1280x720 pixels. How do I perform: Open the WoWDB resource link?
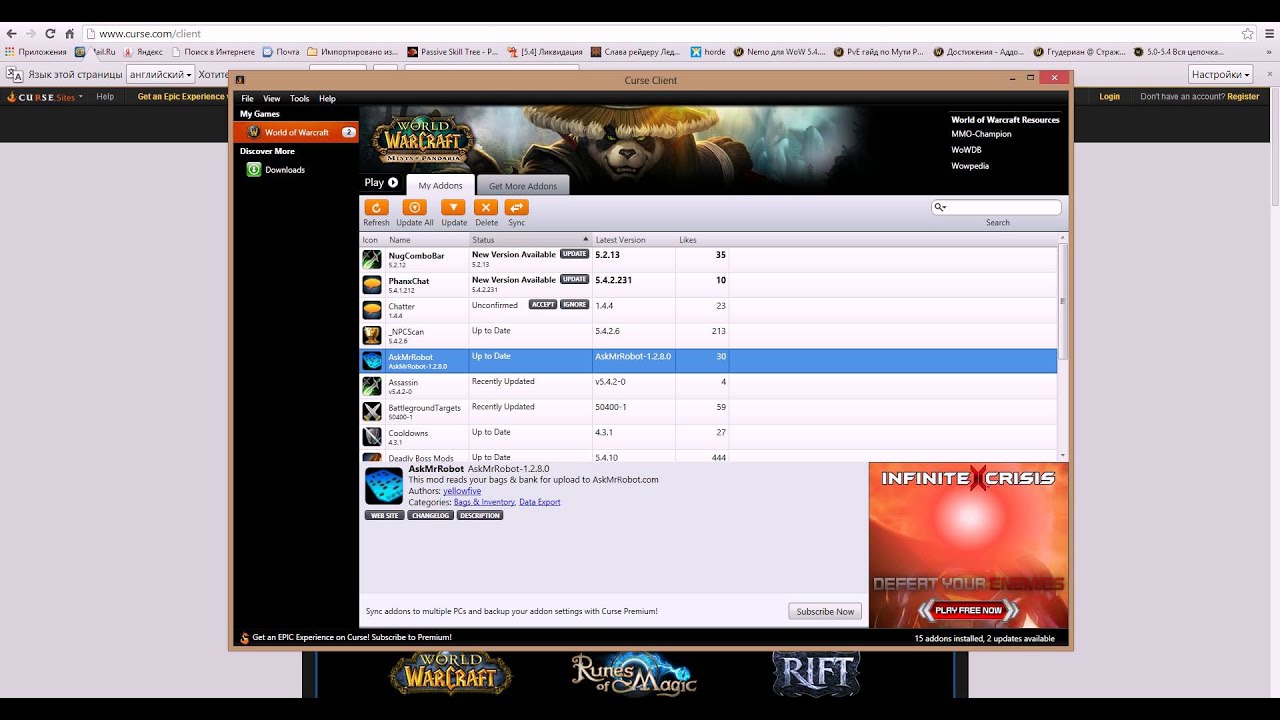(x=966, y=150)
